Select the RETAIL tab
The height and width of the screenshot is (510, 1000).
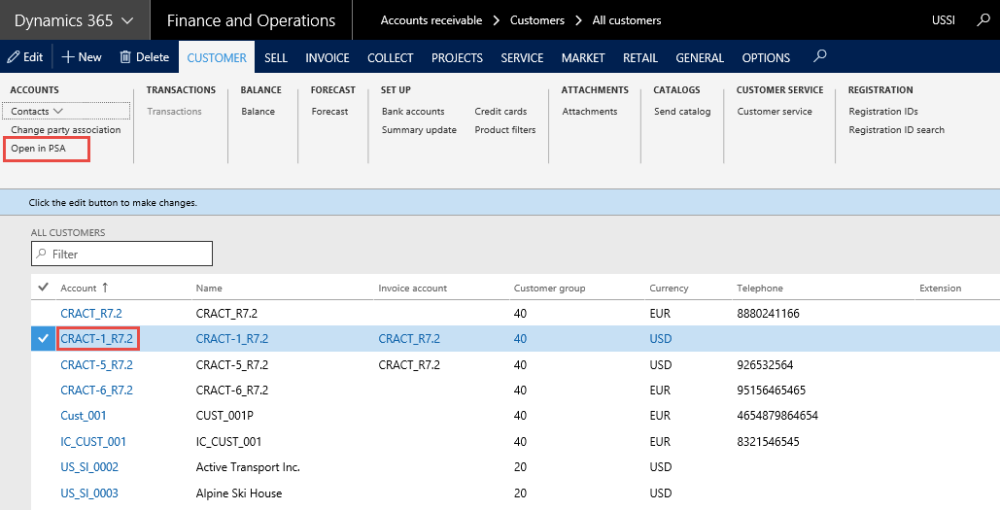640,58
